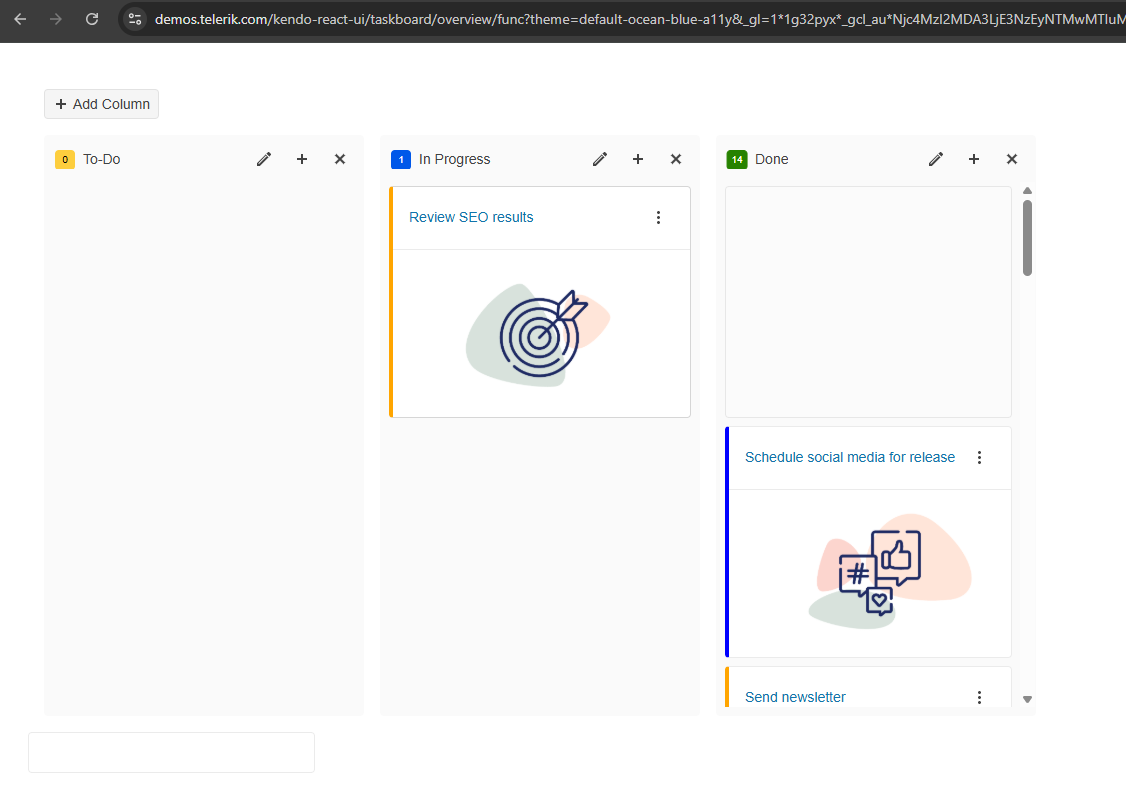
Task: Open the Send newsletter card menu
Action: click(979, 697)
